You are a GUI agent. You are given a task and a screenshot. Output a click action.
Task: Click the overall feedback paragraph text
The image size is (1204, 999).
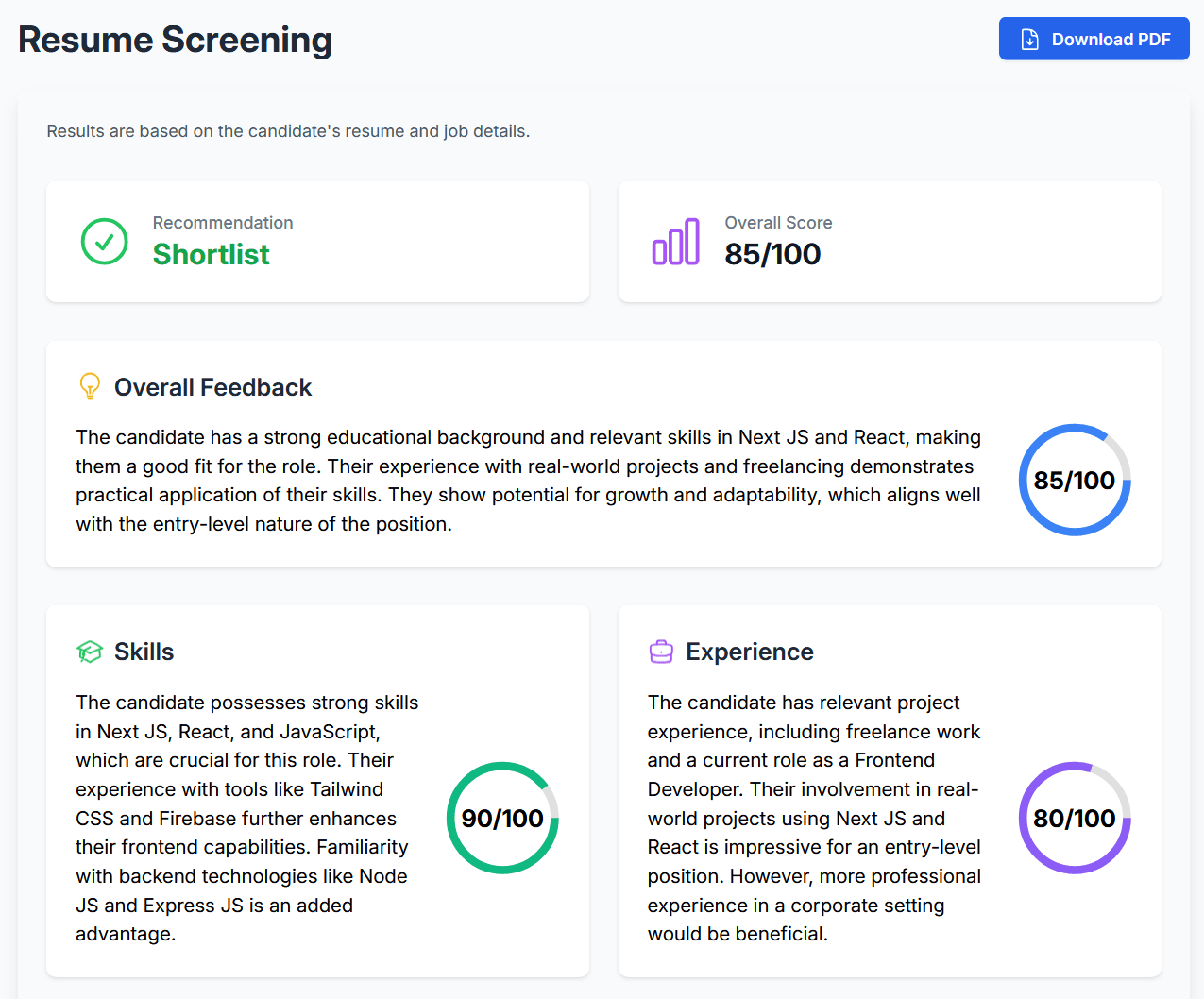[528, 481]
